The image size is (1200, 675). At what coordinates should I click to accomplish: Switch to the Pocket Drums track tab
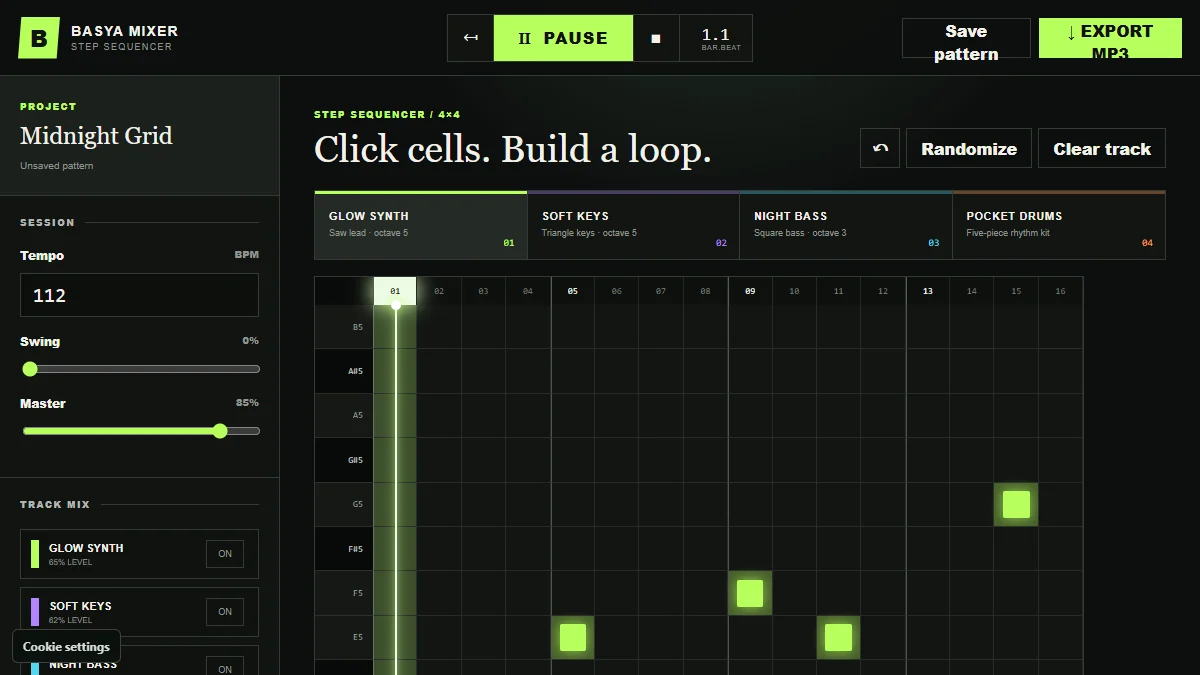[1059, 226]
